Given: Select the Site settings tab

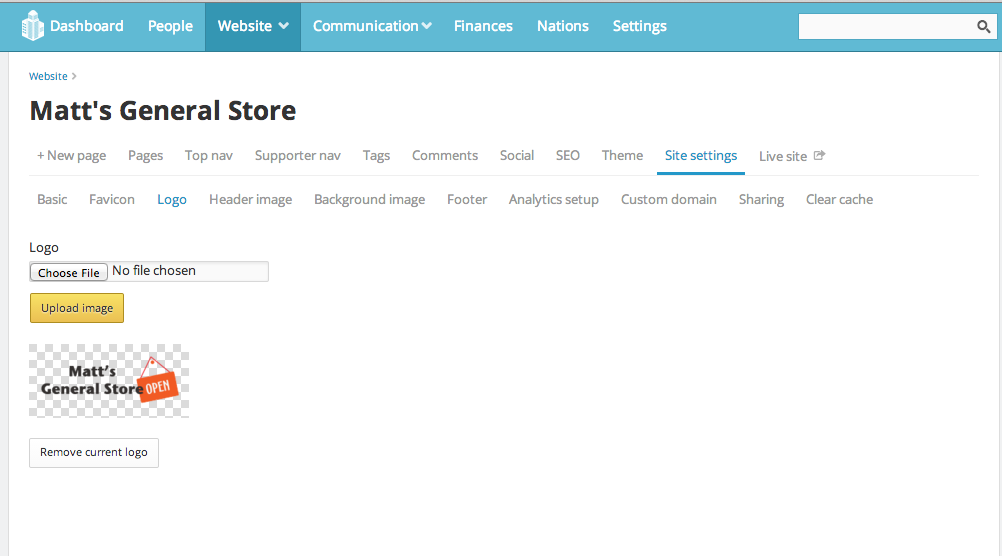Looking at the screenshot, I should [x=700, y=155].
